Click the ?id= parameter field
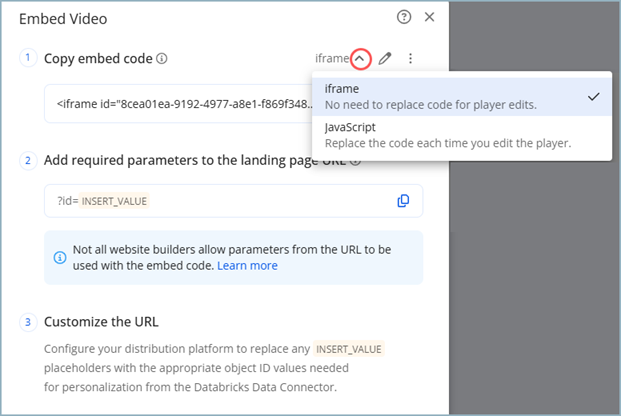The image size is (621, 416). point(220,201)
